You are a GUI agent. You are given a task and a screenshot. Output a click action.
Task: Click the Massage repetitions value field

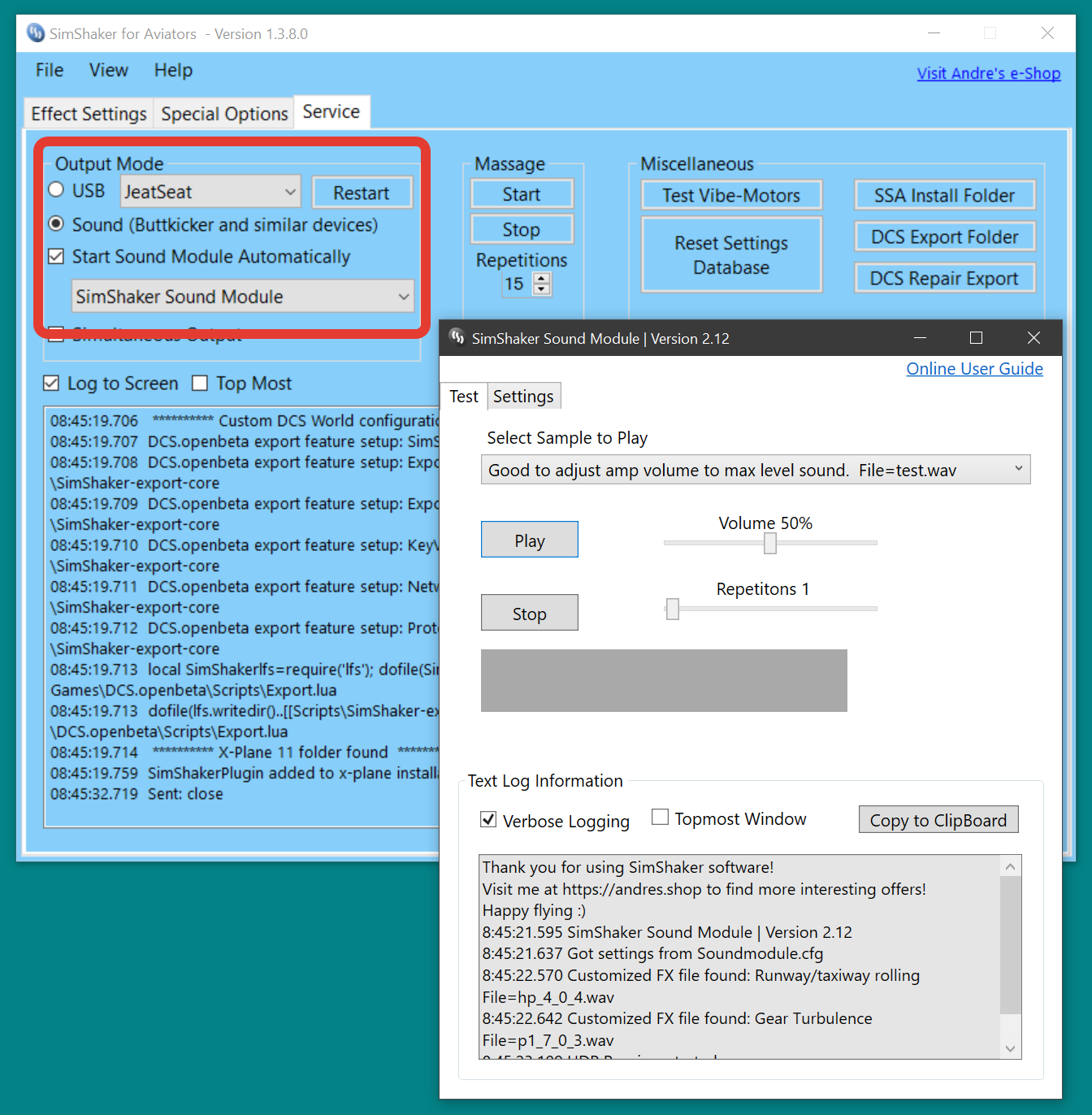click(x=514, y=284)
